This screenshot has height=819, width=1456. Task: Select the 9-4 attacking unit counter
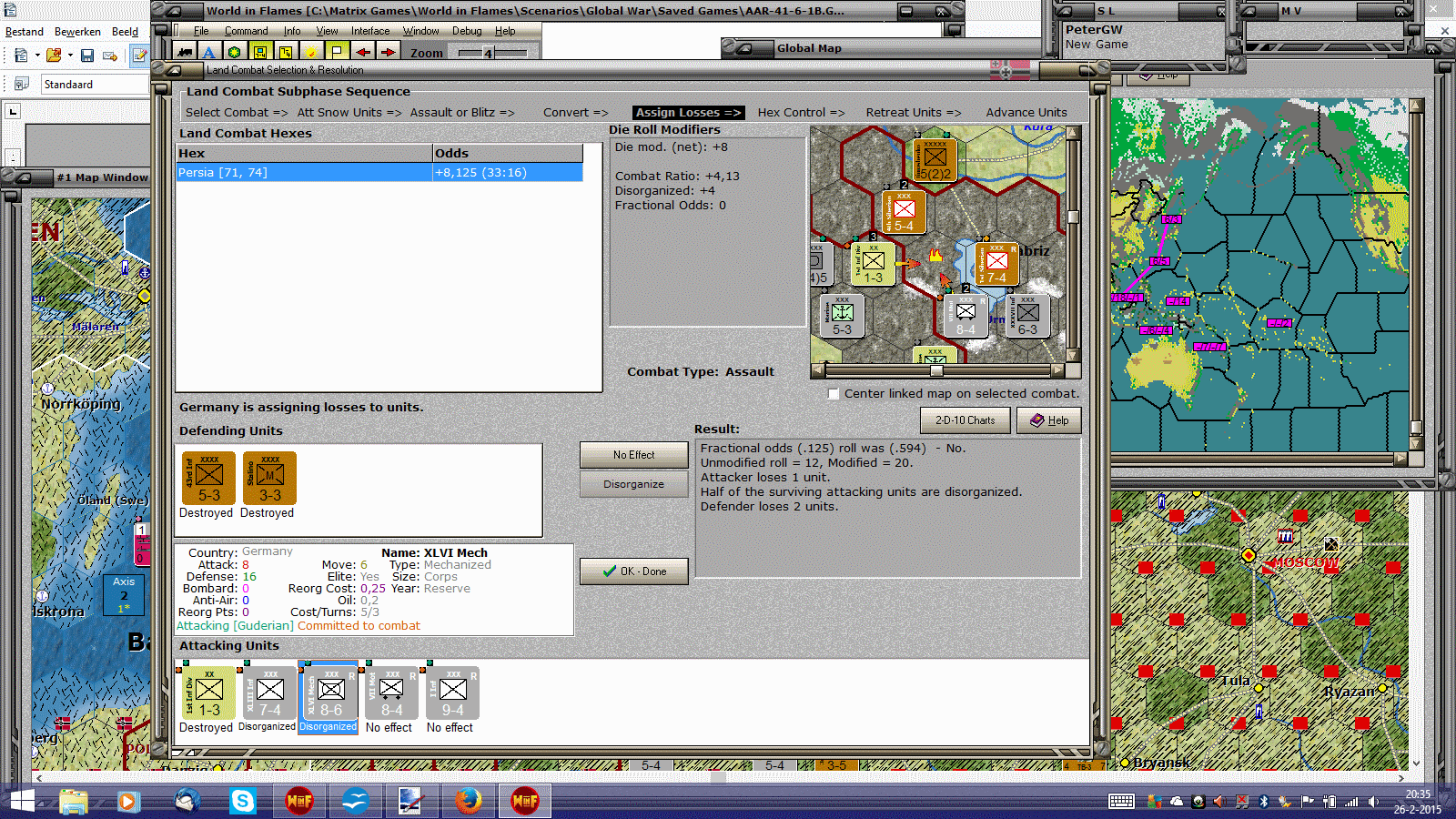(452, 693)
